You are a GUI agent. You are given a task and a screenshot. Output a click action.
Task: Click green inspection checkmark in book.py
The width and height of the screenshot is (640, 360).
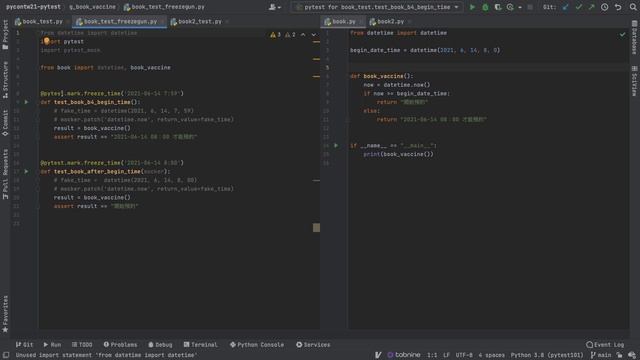pyautogui.click(x=622, y=35)
